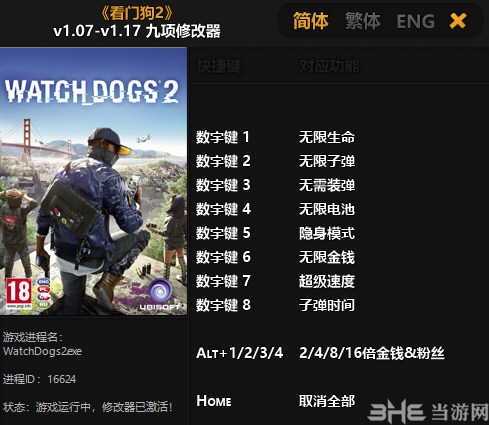Switch language to ENG
The height and width of the screenshot is (425, 489).
415,21
